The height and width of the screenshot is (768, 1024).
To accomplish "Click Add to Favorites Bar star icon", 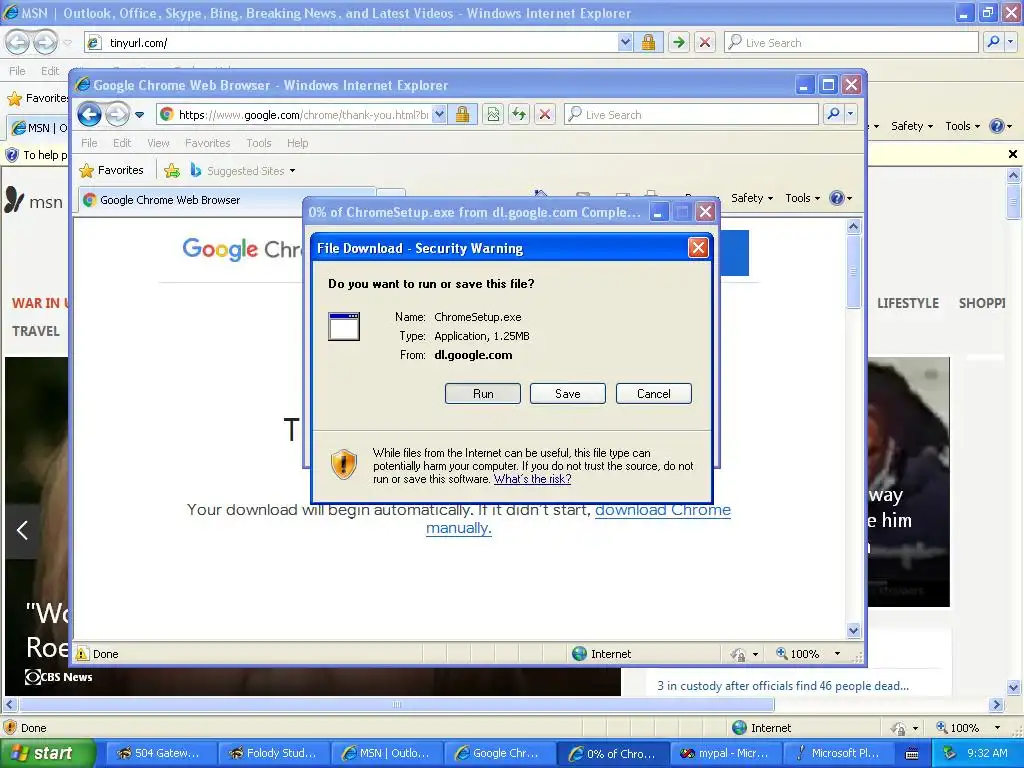I will click(x=172, y=171).
